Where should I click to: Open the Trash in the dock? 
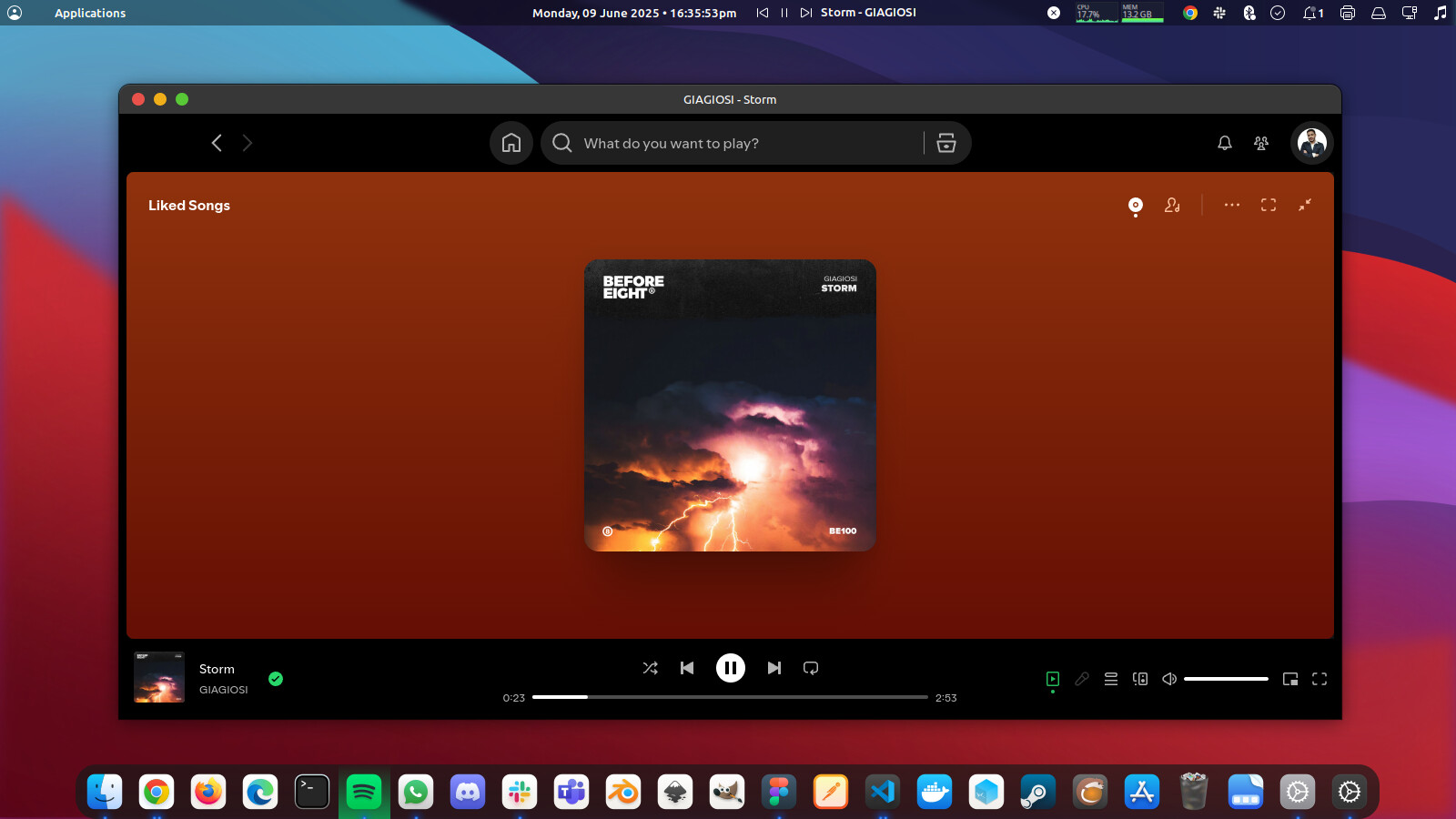coord(1194,792)
